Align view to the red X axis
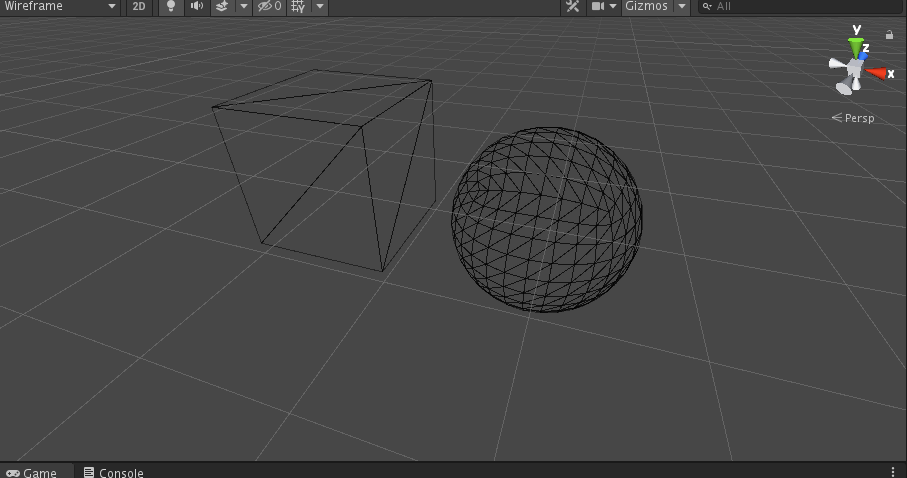 876,73
